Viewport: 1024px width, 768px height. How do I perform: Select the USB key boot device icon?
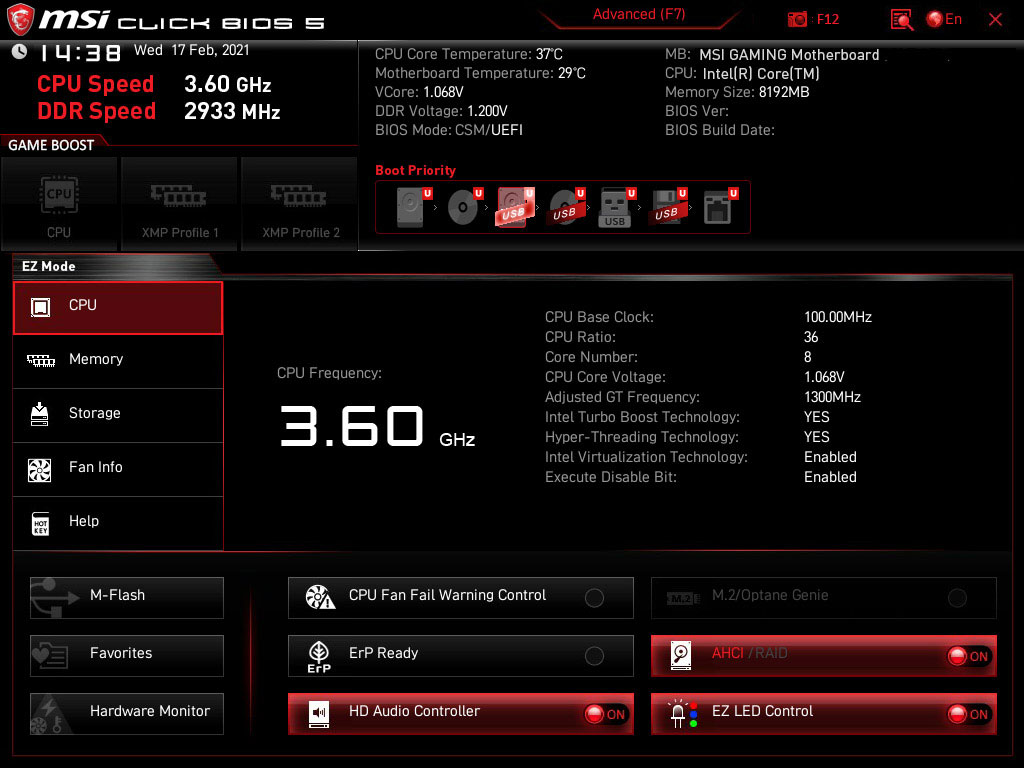click(616, 207)
